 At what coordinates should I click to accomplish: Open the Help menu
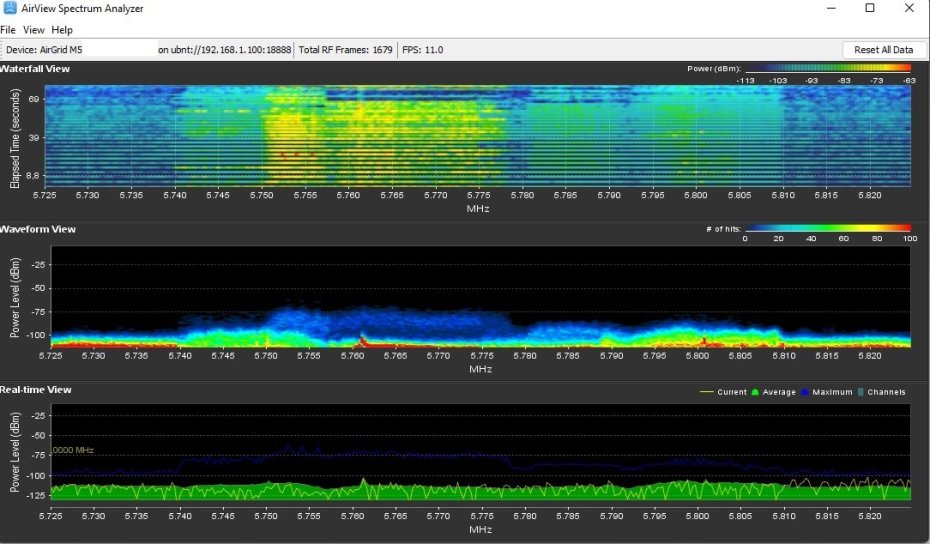[62, 31]
